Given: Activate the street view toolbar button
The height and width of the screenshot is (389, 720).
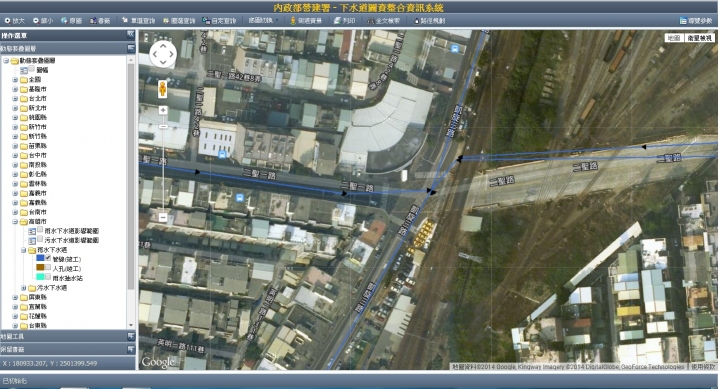Looking at the screenshot, I should [306, 21].
